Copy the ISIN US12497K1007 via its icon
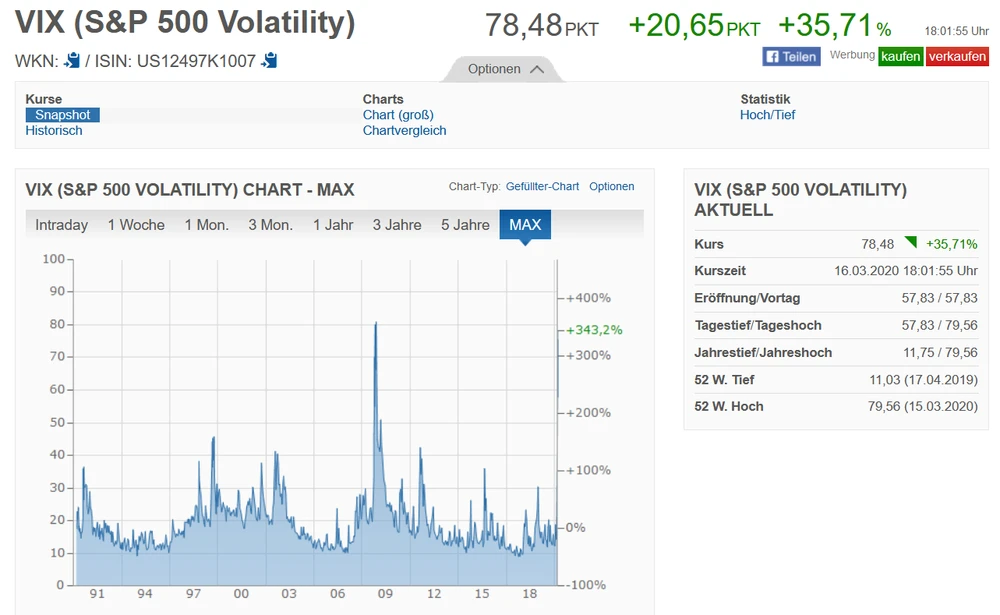The height and width of the screenshot is (615, 1000). pos(269,61)
